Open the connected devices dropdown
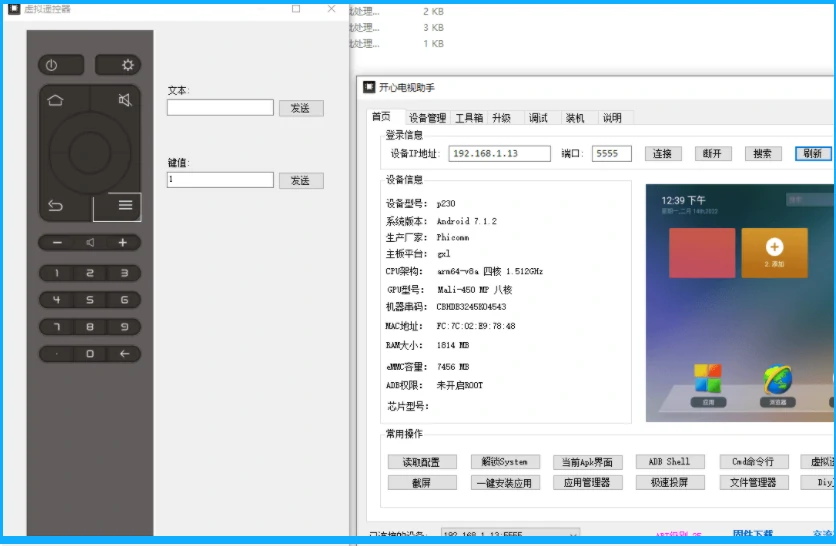Viewport: 836px width, 546px height. point(572,535)
